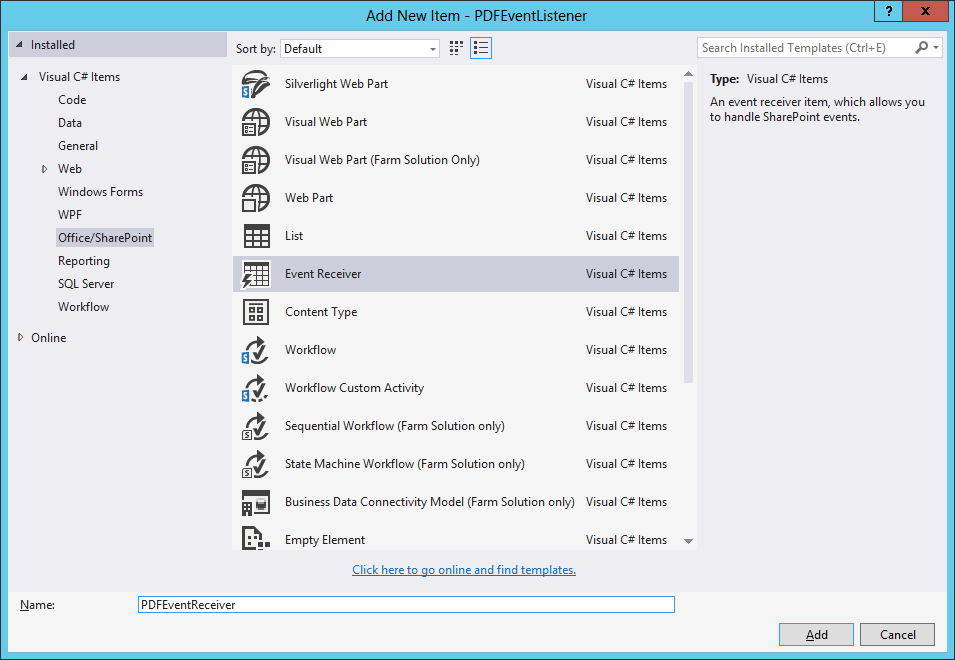
Task: Select the General category
Action: click(x=78, y=146)
